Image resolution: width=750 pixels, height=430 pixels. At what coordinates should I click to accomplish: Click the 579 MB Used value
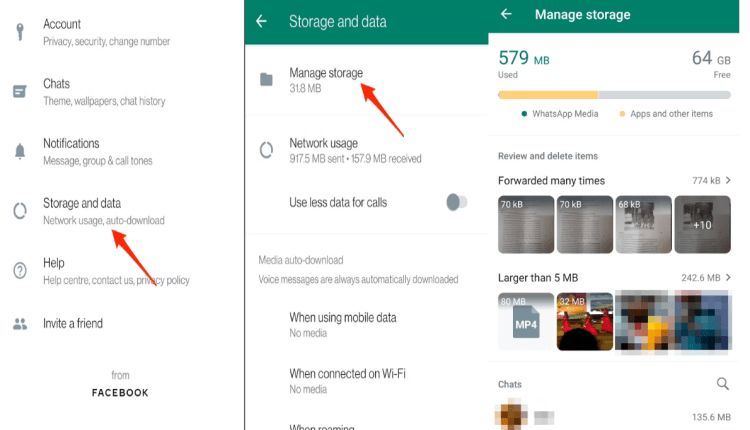(524, 58)
